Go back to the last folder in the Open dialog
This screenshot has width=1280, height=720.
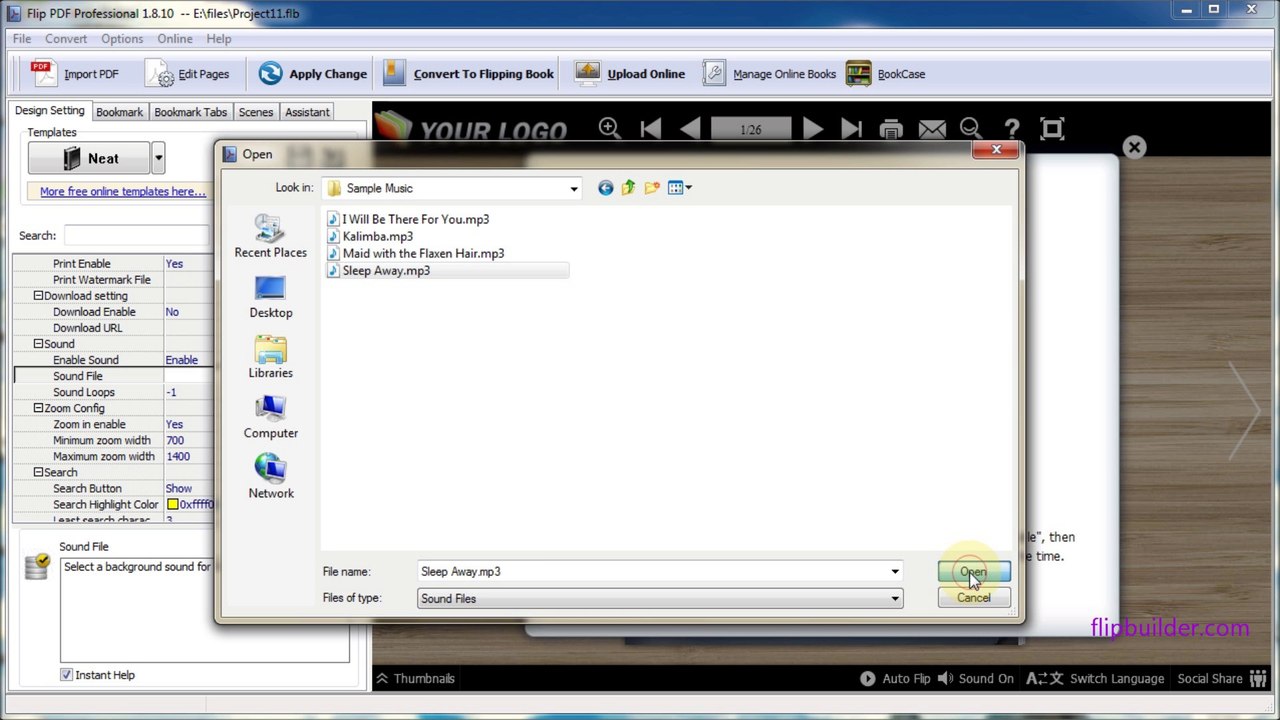click(x=605, y=188)
